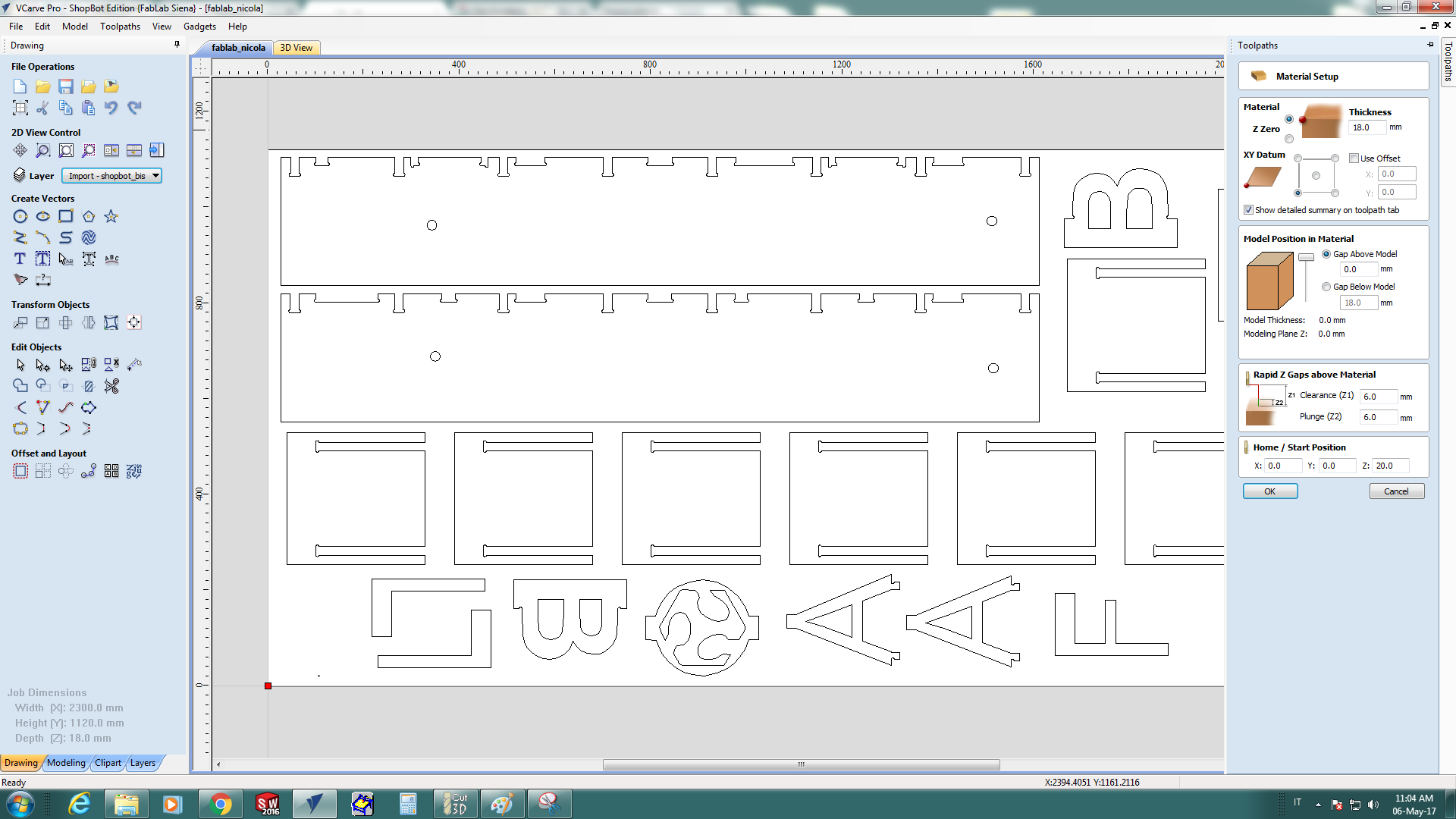Enable the Use Offset checkbox
Image resolution: width=1456 pixels, height=819 pixels.
[x=1354, y=158]
